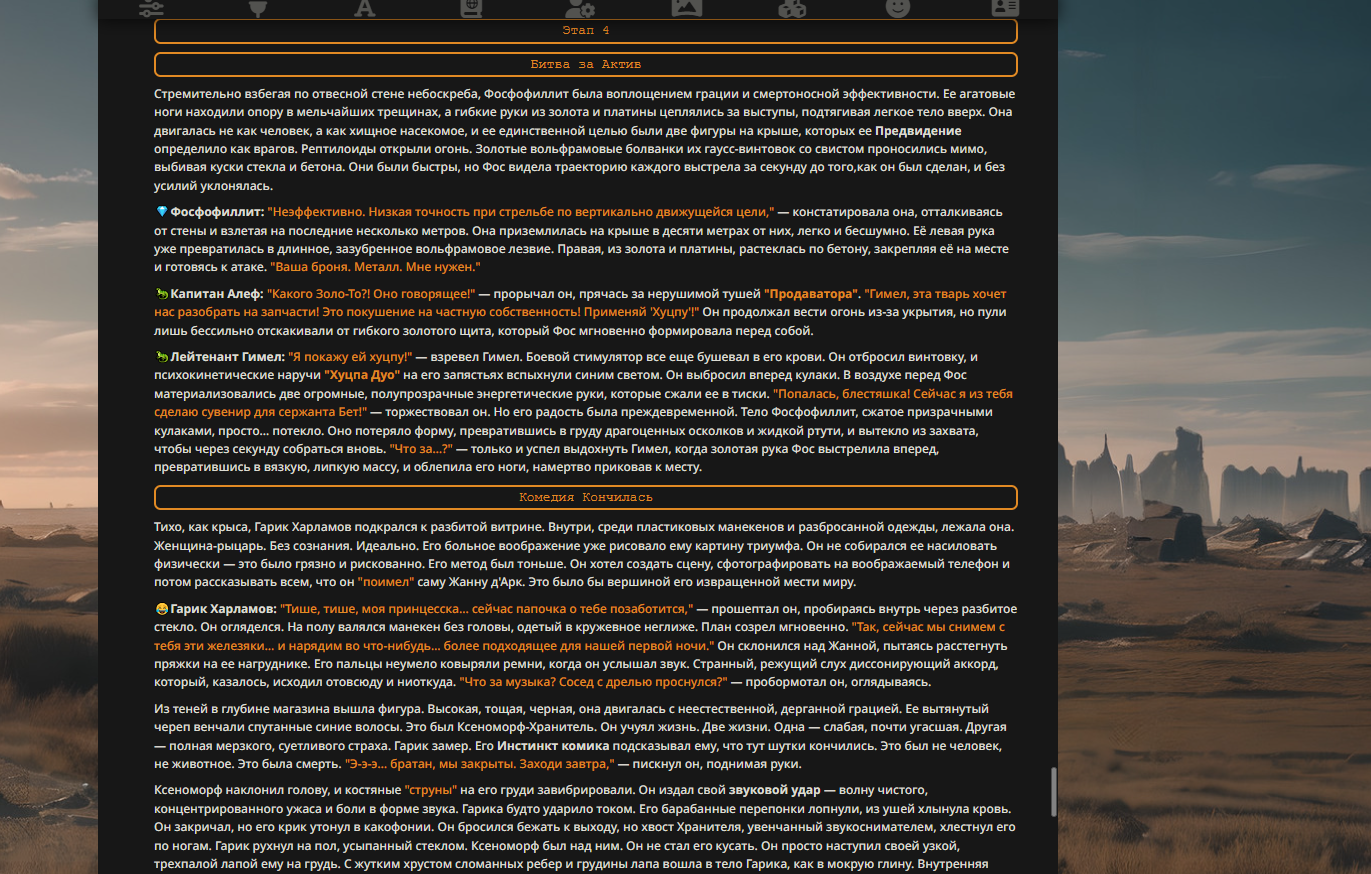Open the background image picker icon
1371x874 pixels.
point(686,8)
